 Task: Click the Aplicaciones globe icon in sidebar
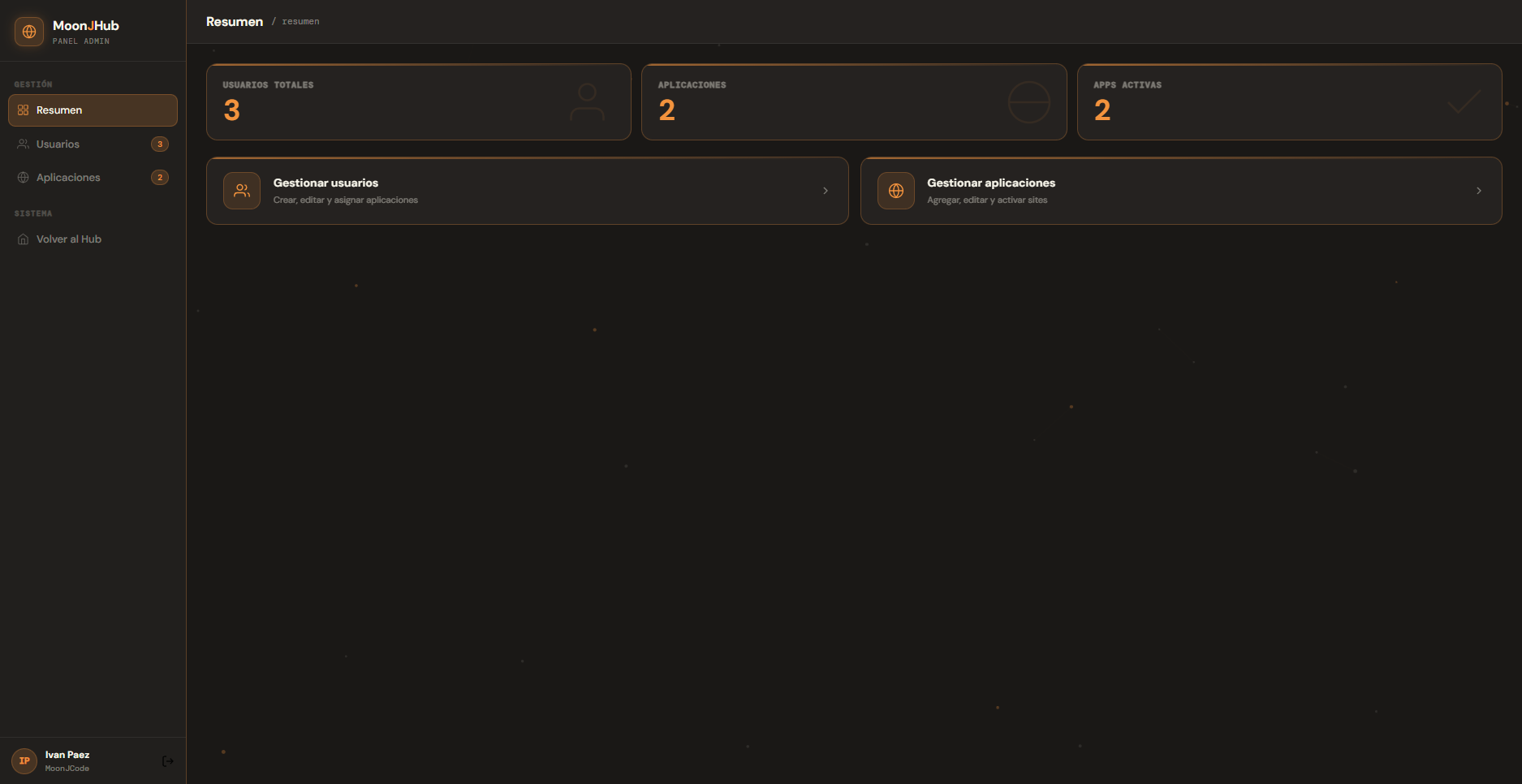[x=23, y=178]
